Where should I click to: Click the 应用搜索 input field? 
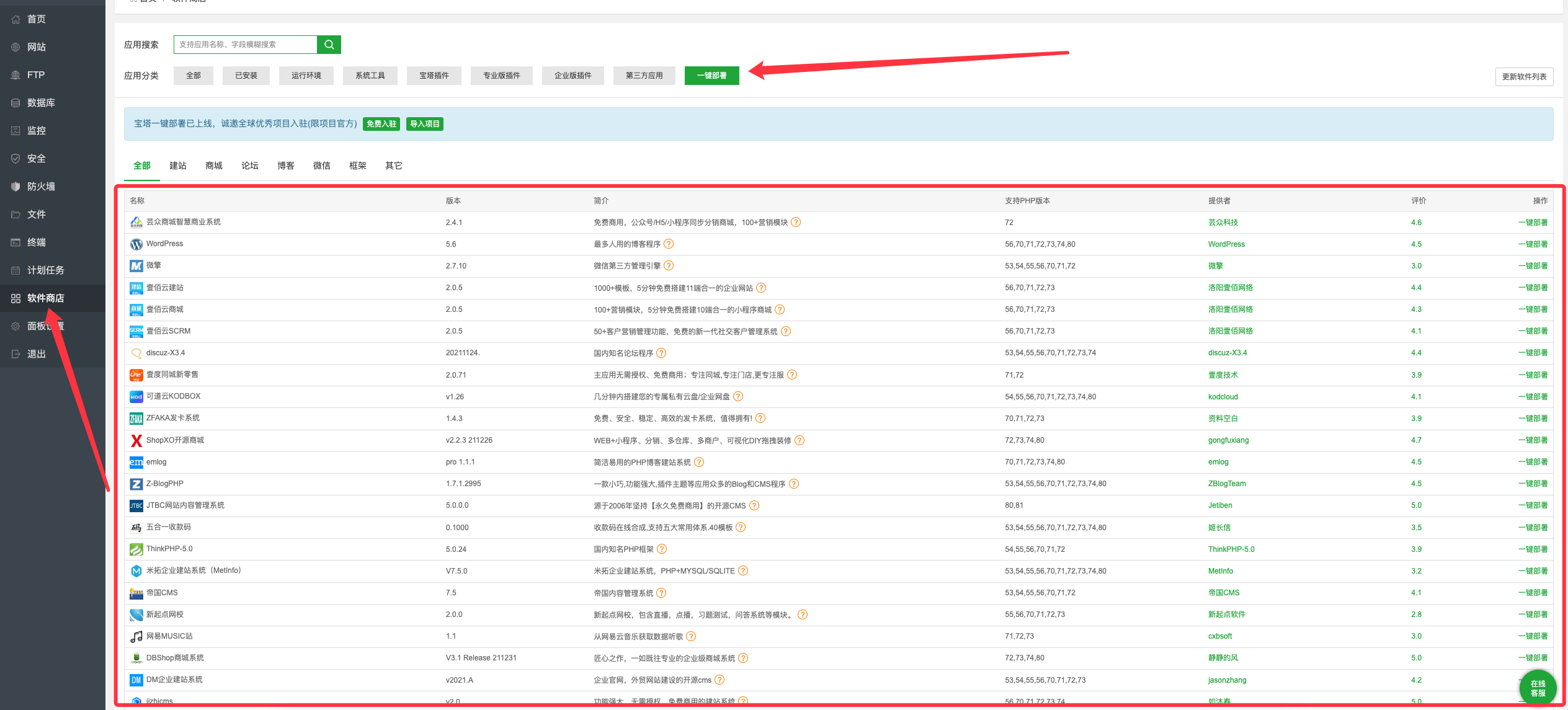point(246,45)
